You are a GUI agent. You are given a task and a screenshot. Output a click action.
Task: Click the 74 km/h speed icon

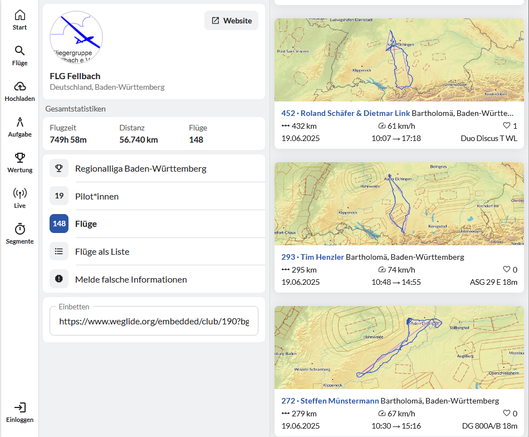coord(382,270)
